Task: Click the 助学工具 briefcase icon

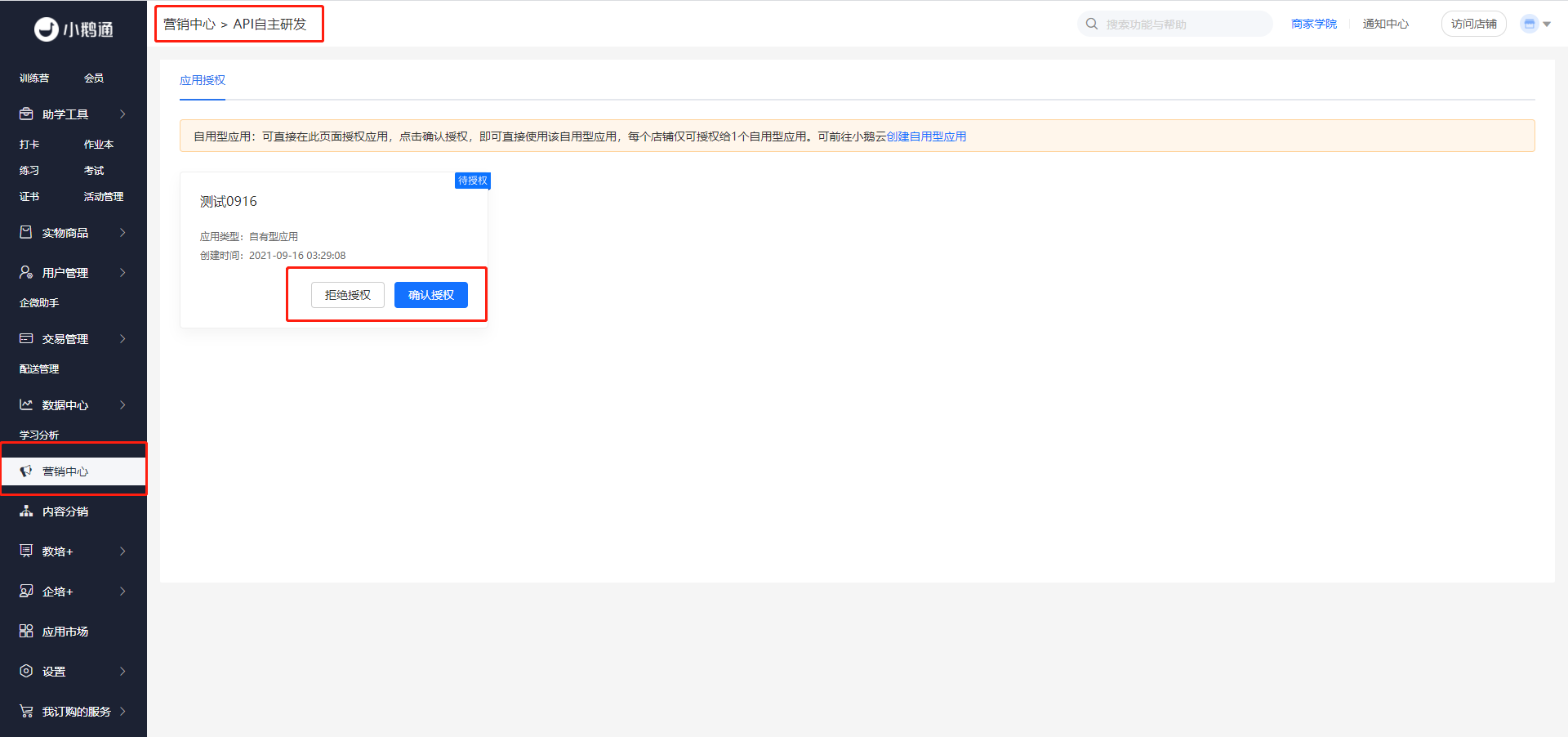Action: [x=26, y=114]
